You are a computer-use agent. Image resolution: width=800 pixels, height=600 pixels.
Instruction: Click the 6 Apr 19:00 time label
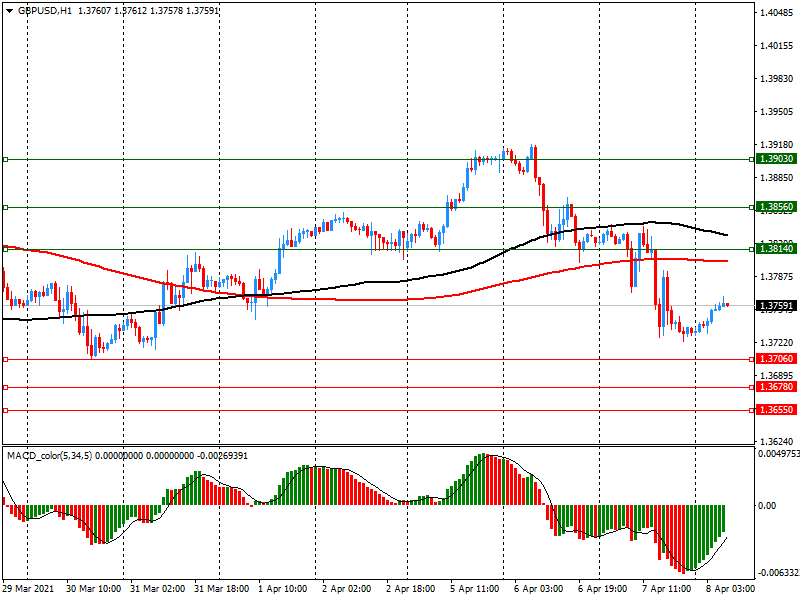click(x=603, y=589)
